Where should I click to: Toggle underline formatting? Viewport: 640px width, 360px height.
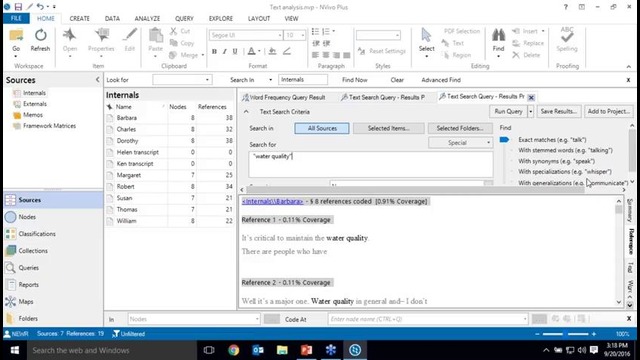(235, 51)
